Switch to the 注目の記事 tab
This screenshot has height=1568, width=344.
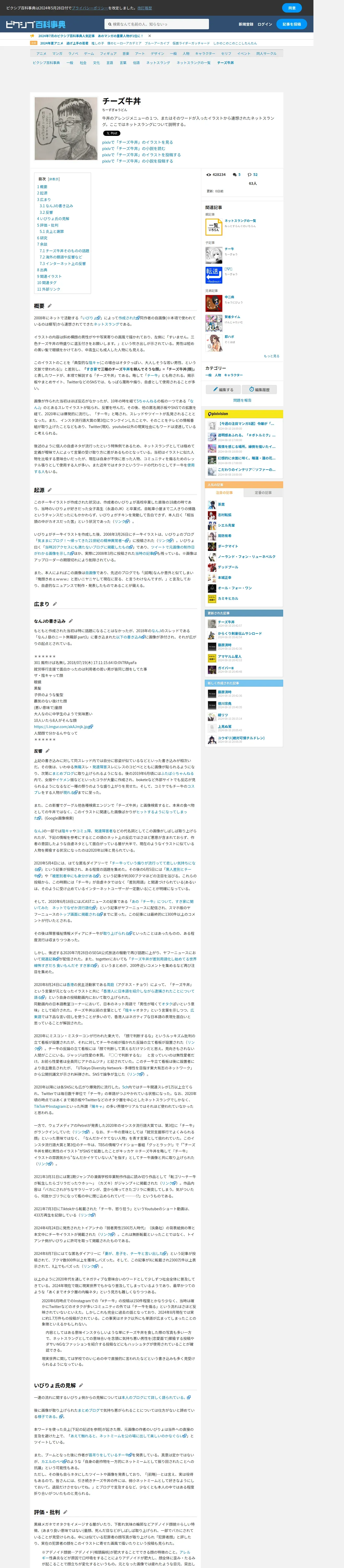tap(224, 492)
